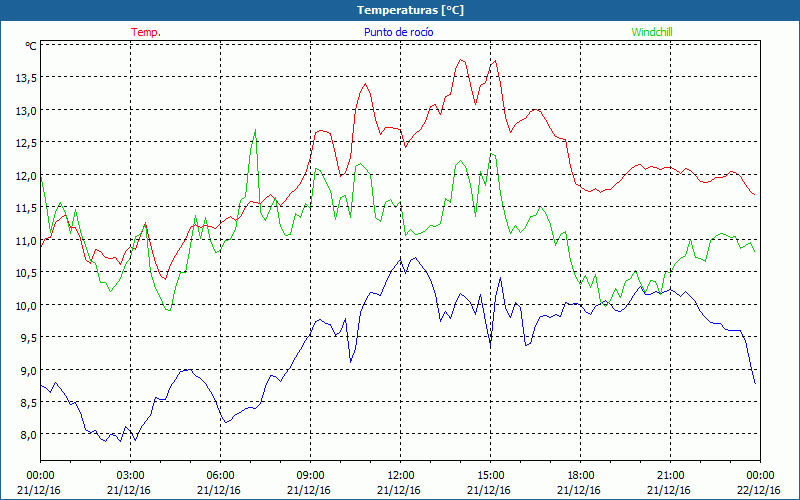The height and width of the screenshot is (500, 800).
Task: Click the 10,0 y-axis value
Action: point(26,305)
